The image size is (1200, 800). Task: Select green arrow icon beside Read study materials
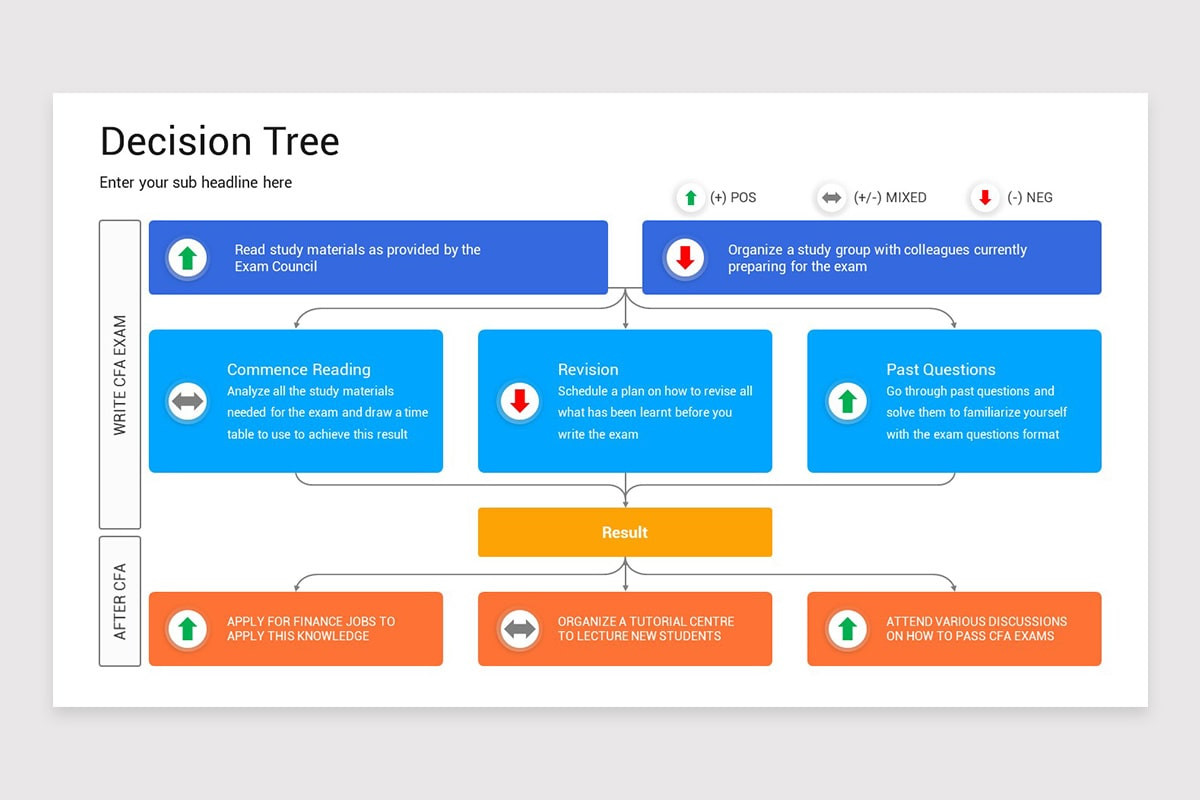[x=187, y=258]
